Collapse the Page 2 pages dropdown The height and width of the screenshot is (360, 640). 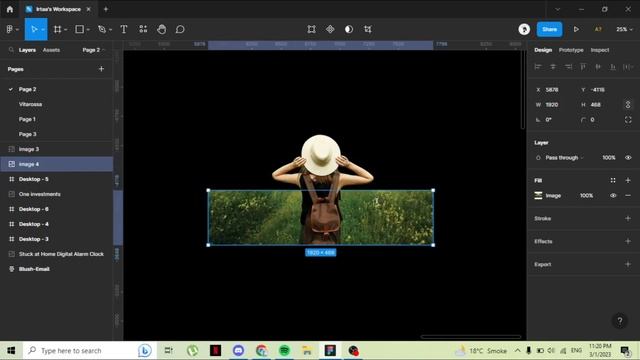click(93, 50)
